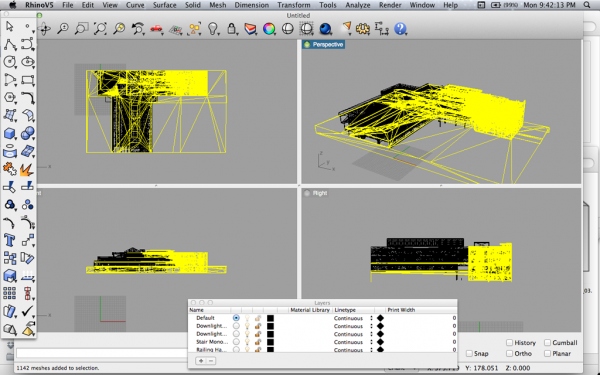Change the Default layer black color swatch

(x=270, y=318)
